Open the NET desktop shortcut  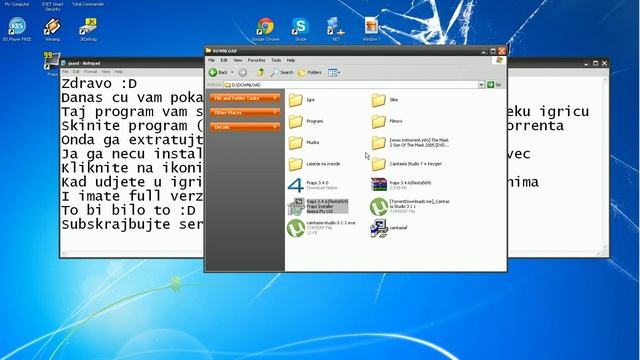point(336,29)
